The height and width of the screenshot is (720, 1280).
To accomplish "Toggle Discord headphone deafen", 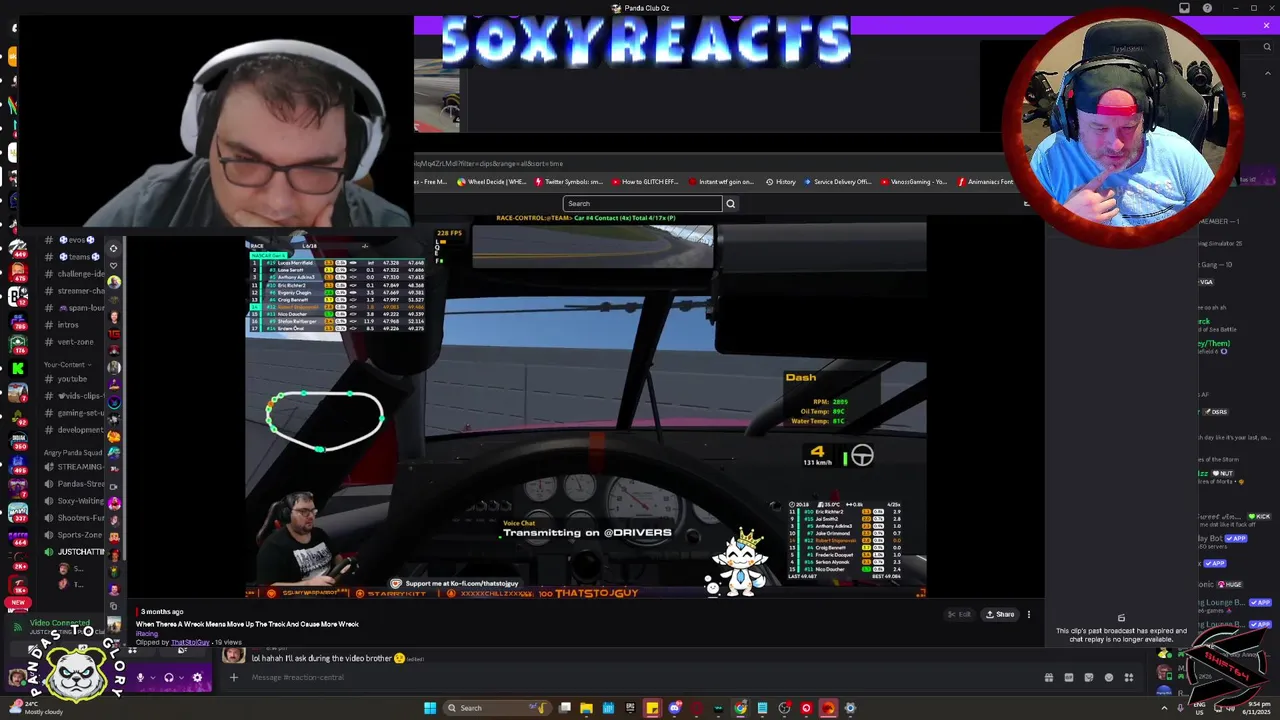I will pyautogui.click(x=169, y=678).
